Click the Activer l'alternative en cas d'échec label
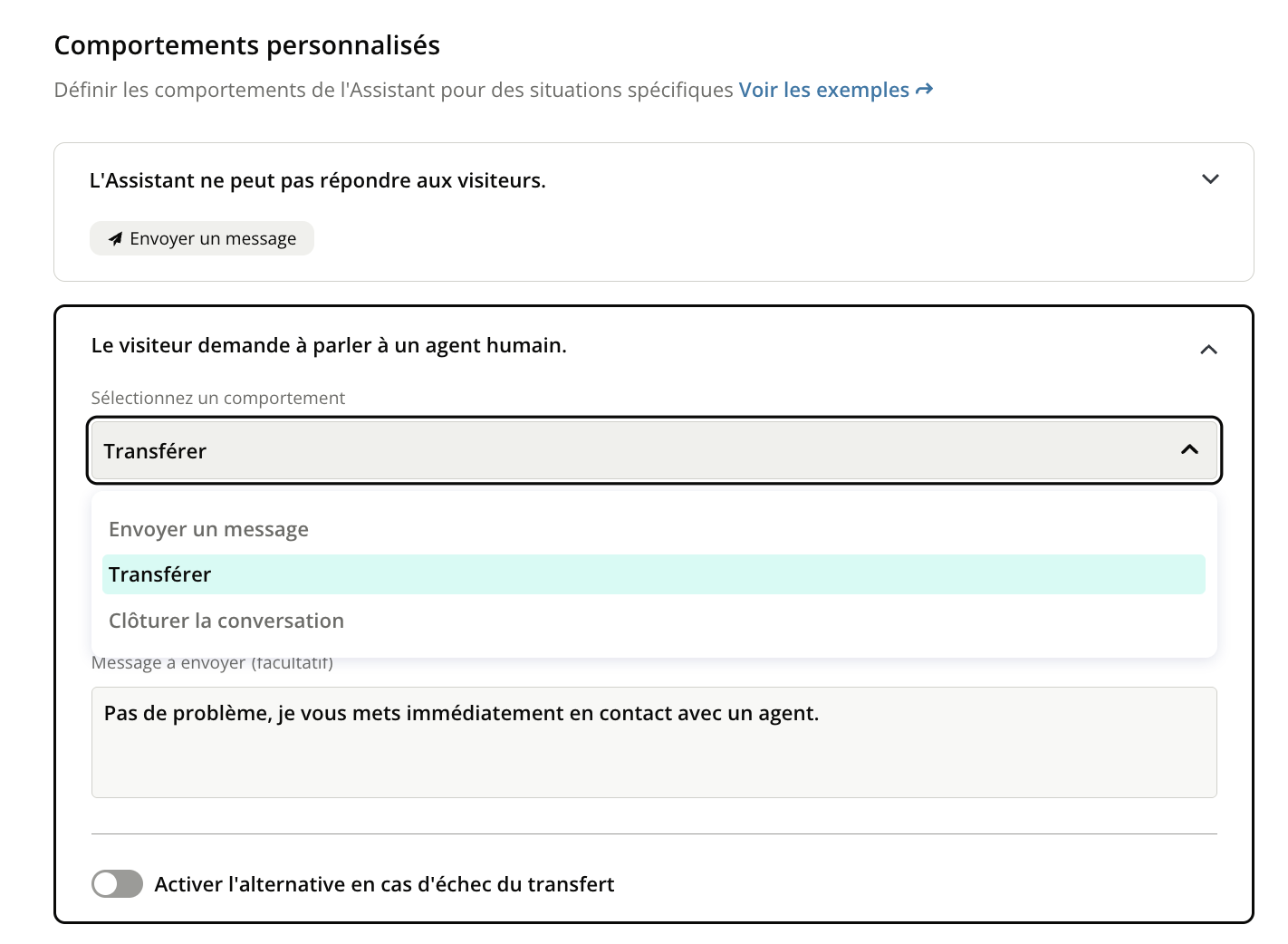This screenshot has height=944, width=1288. pyautogui.click(x=384, y=884)
